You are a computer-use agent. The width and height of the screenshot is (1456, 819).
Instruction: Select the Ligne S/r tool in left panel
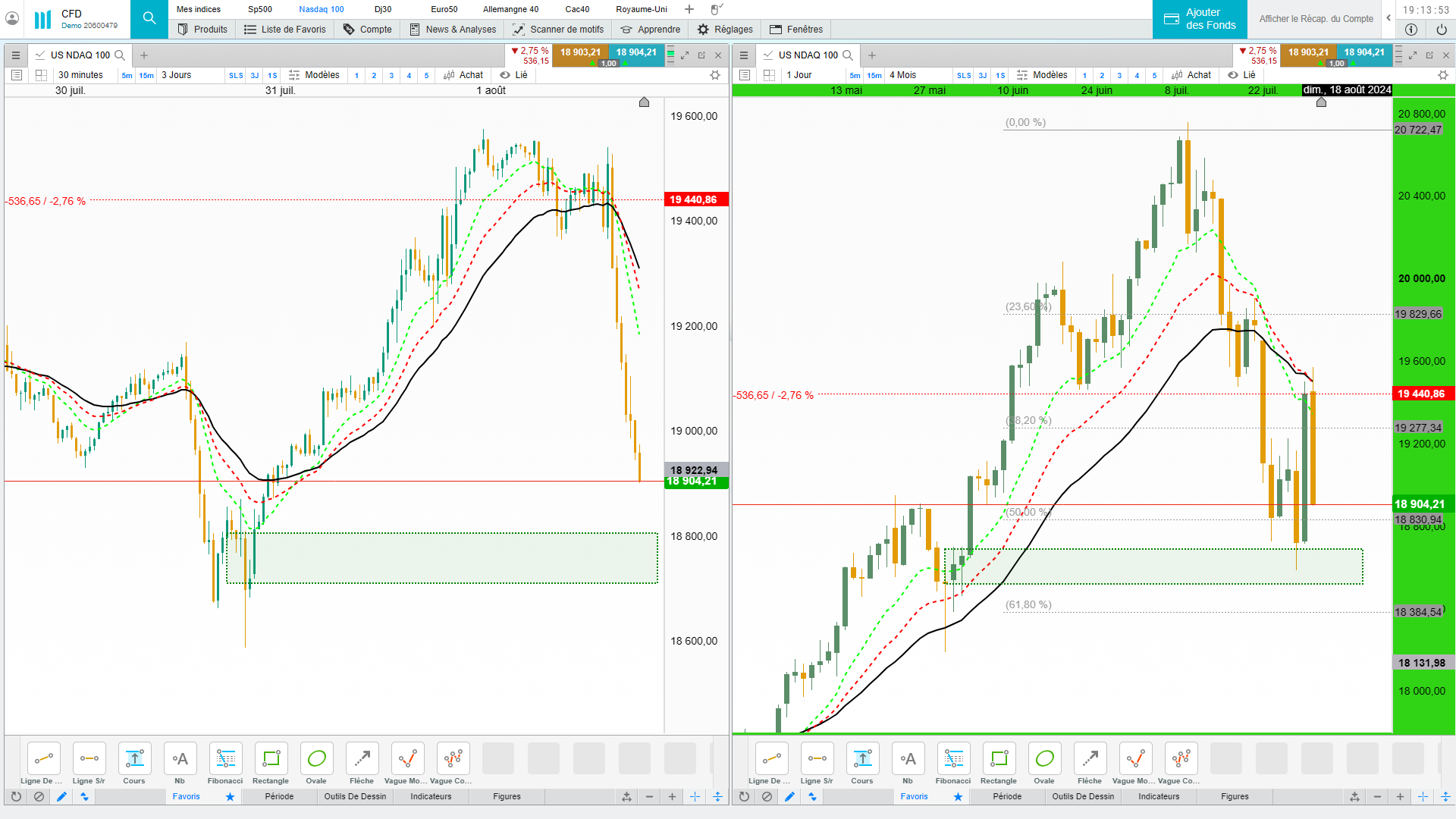(89, 759)
